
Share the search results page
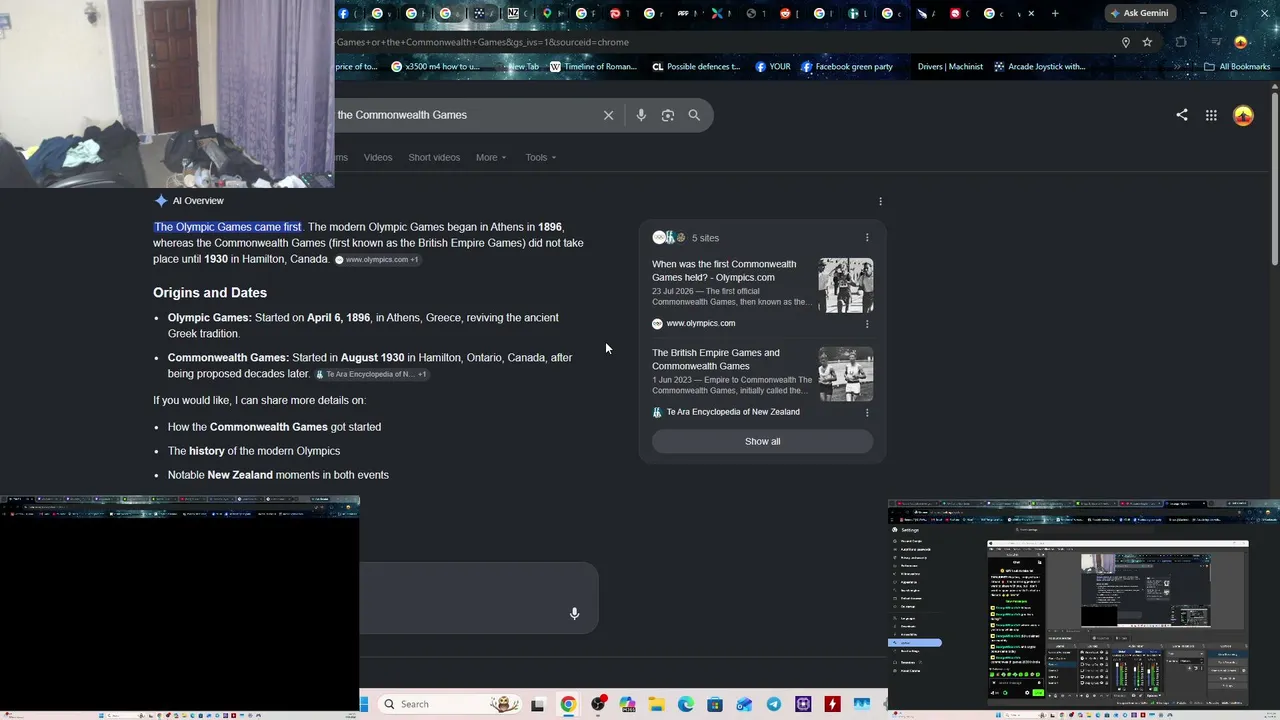1182,115
